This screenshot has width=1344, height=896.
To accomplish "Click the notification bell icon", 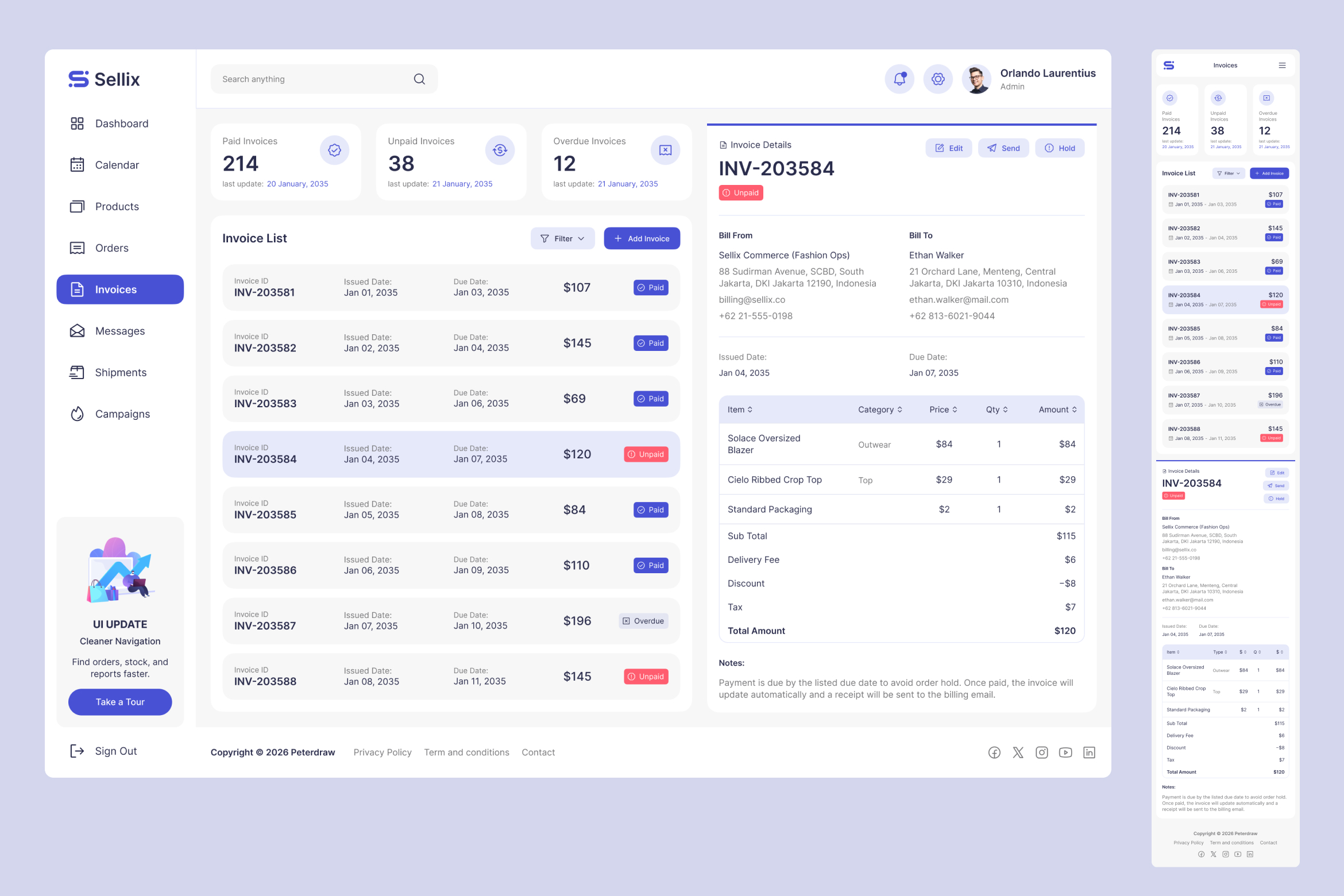I will pyautogui.click(x=899, y=79).
